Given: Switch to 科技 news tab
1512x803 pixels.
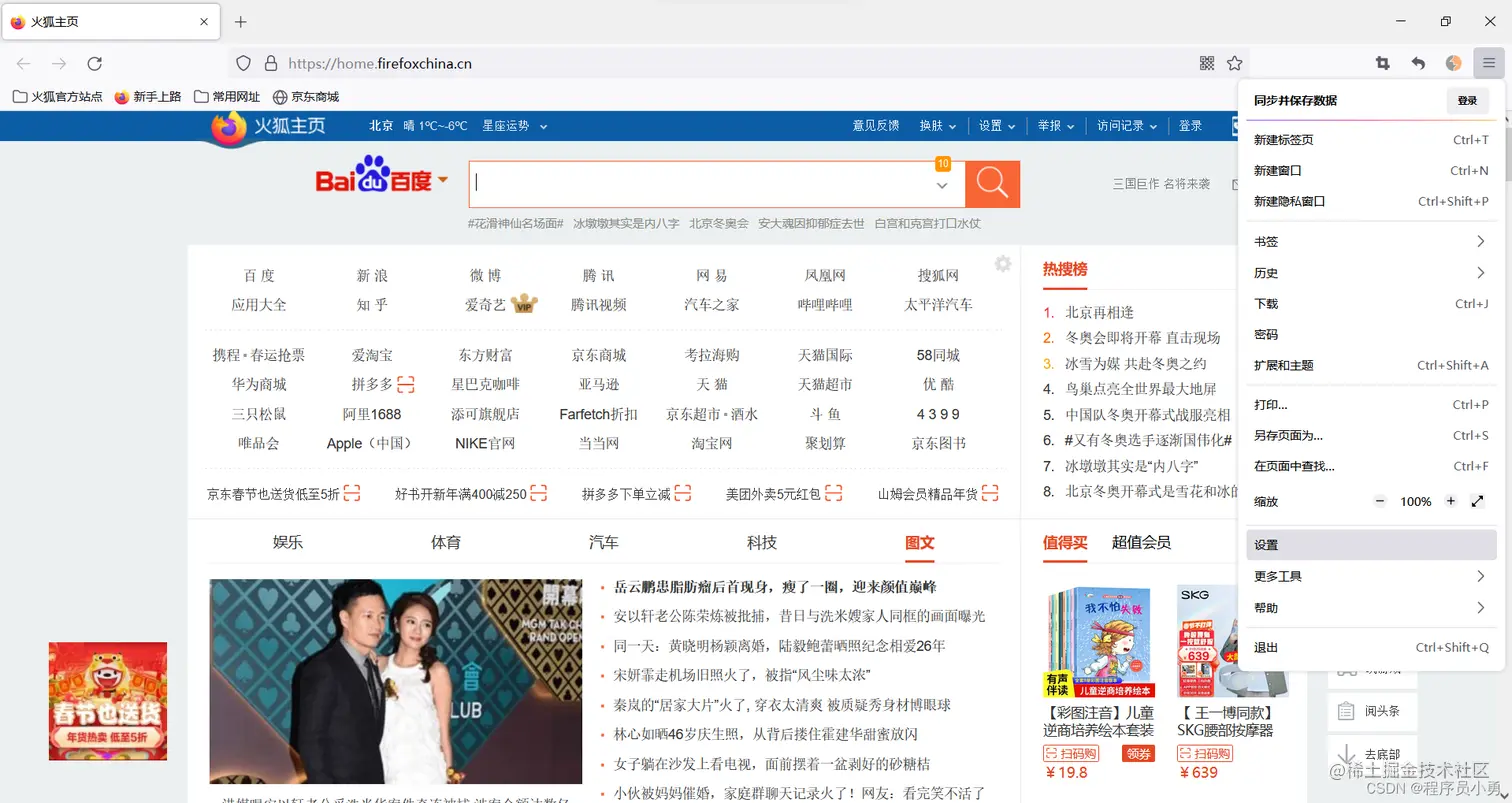Looking at the screenshot, I should [762, 542].
